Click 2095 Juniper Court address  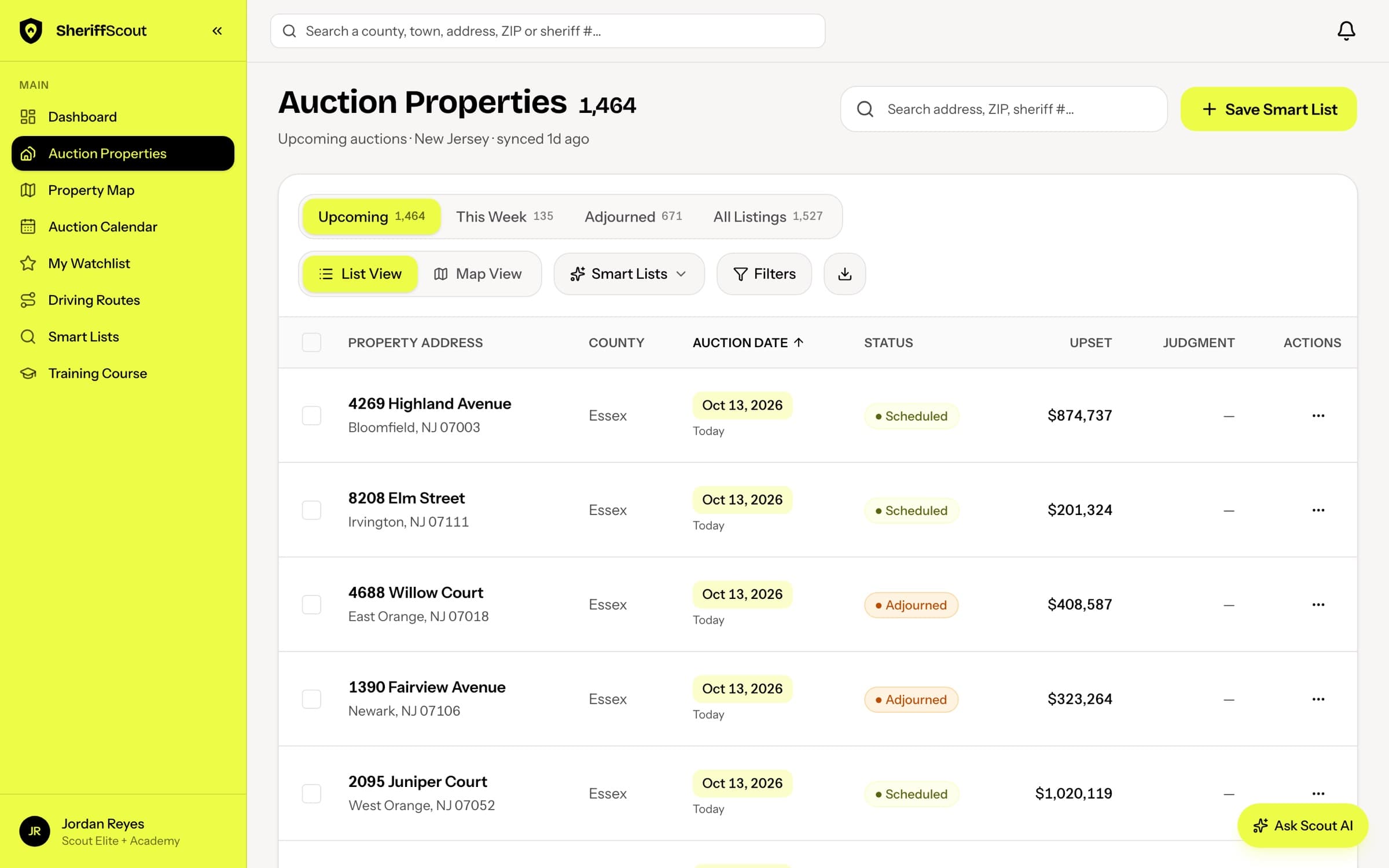(417, 781)
